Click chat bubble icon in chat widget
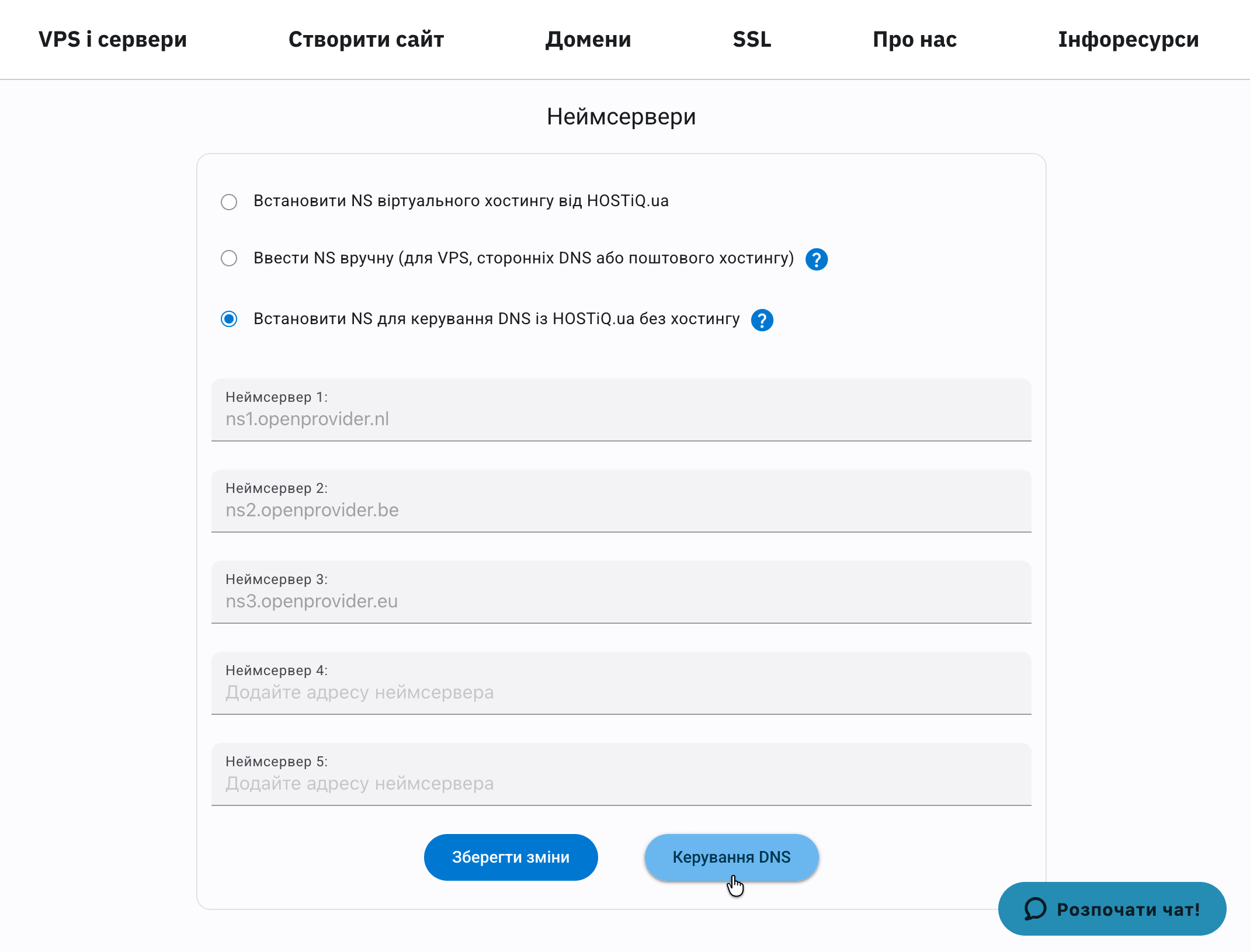This screenshot has width=1250, height=952. tap(1036, 909)
